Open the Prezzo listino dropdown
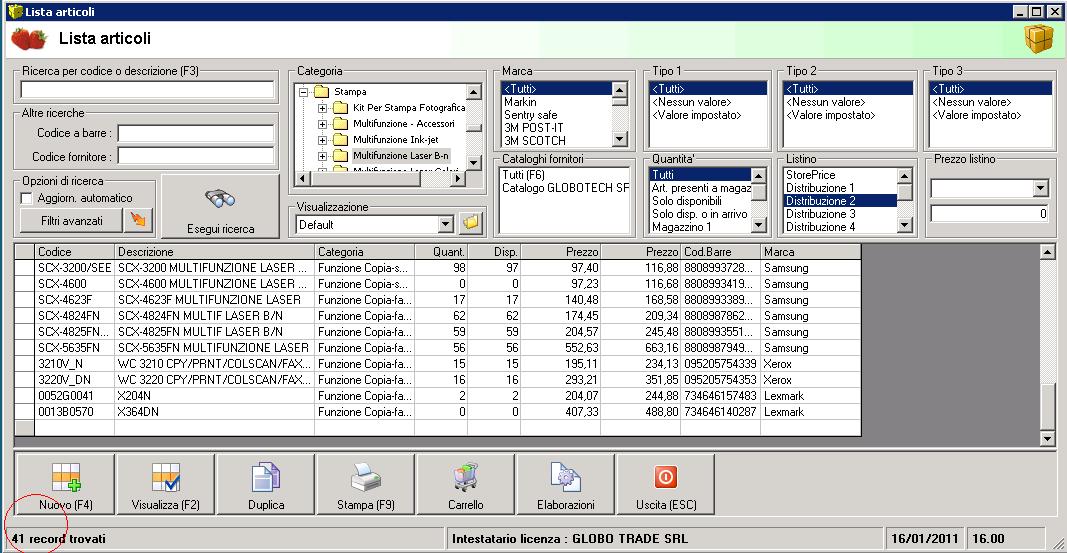Viewport: 1067px width, 553px height. [x=1040, y=188]
